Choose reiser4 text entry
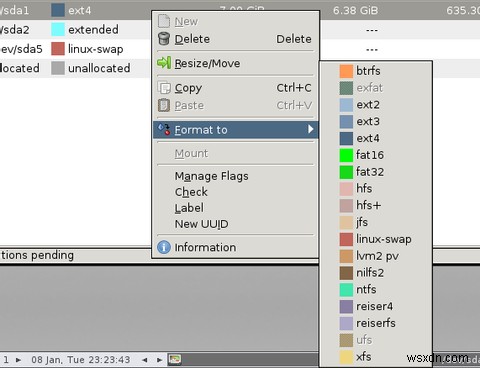This screenshot has width=480, height=368. 374,306
